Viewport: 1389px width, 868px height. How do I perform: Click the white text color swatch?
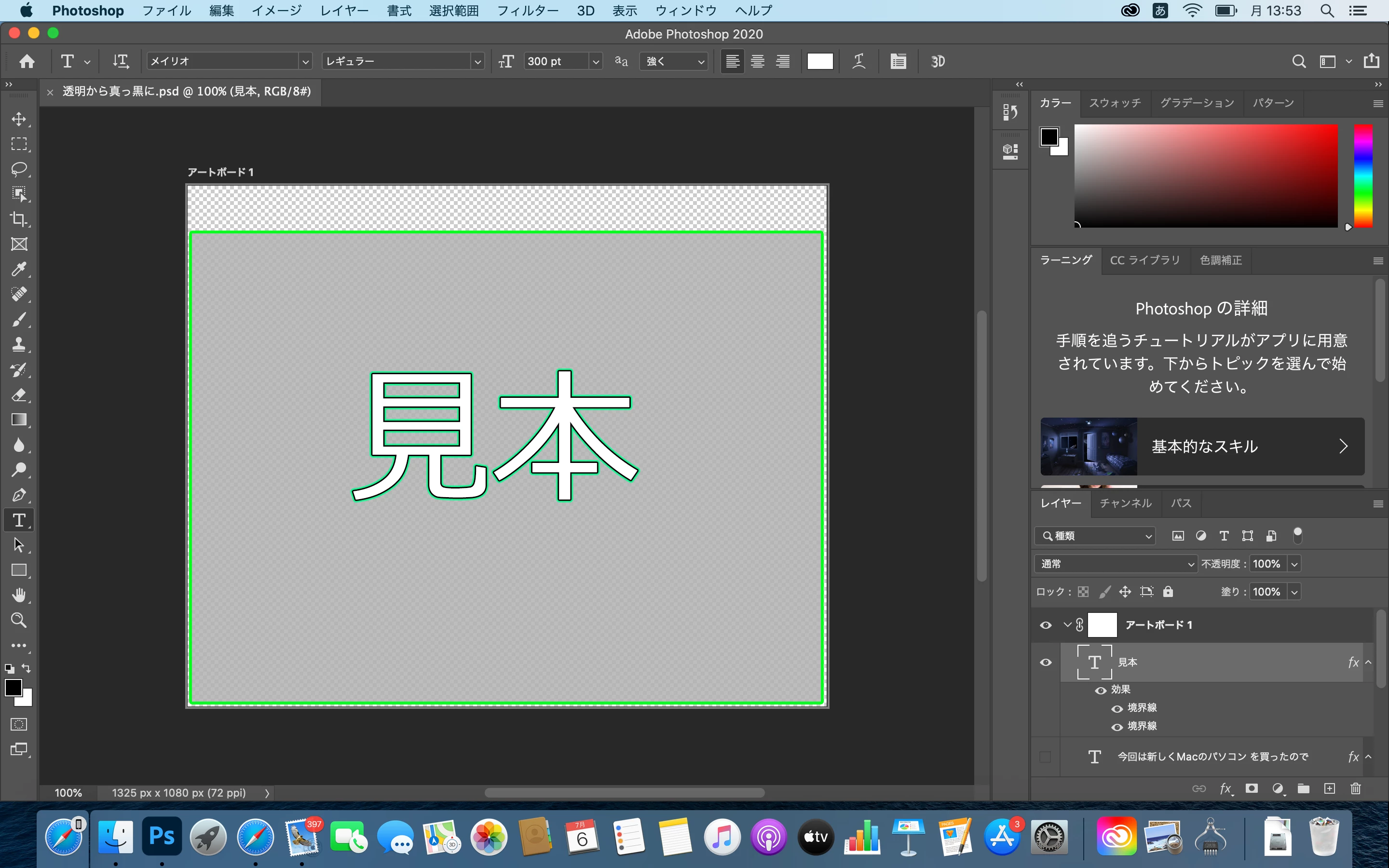819,61
